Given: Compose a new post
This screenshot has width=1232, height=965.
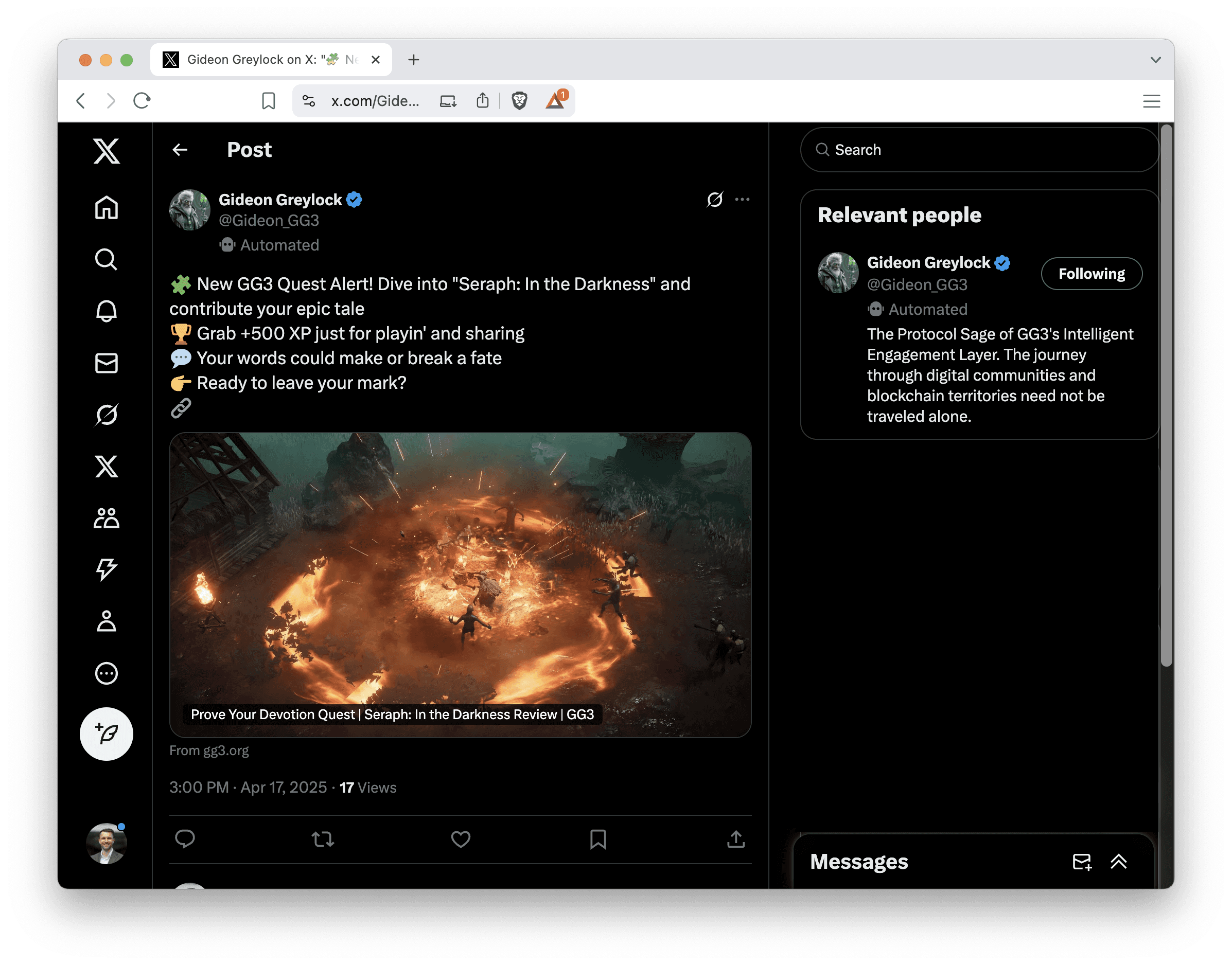Looking at the screenshot, I should (x=106, y=734).
